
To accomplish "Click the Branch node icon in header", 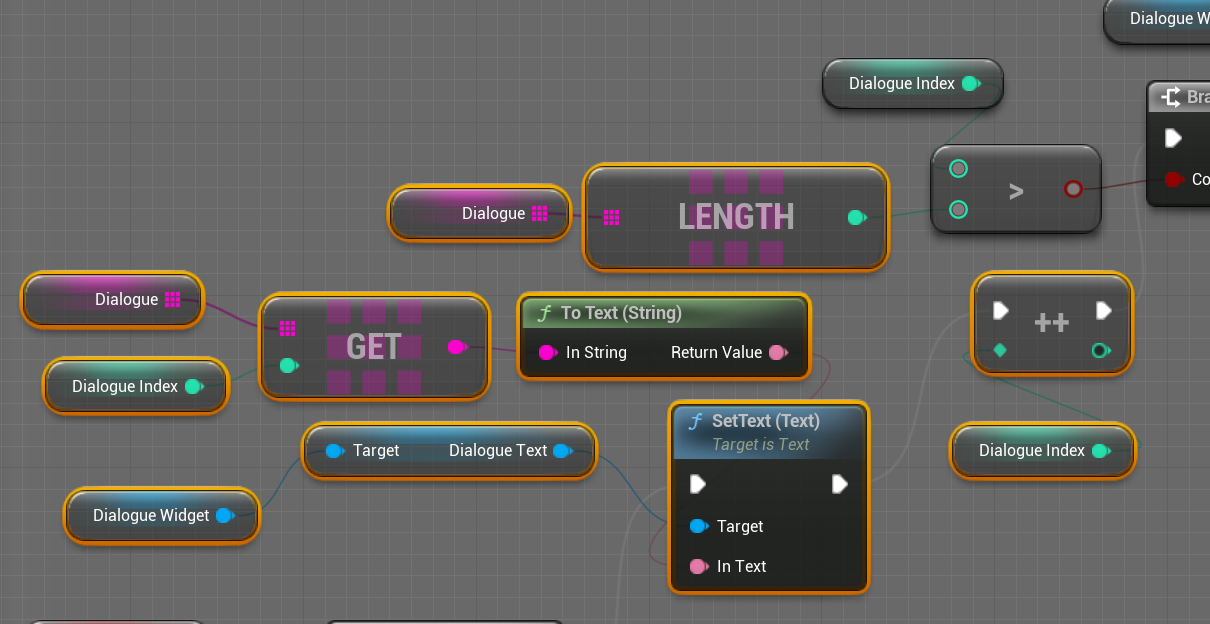I will pyautogui.click(x=1171, y=97).
